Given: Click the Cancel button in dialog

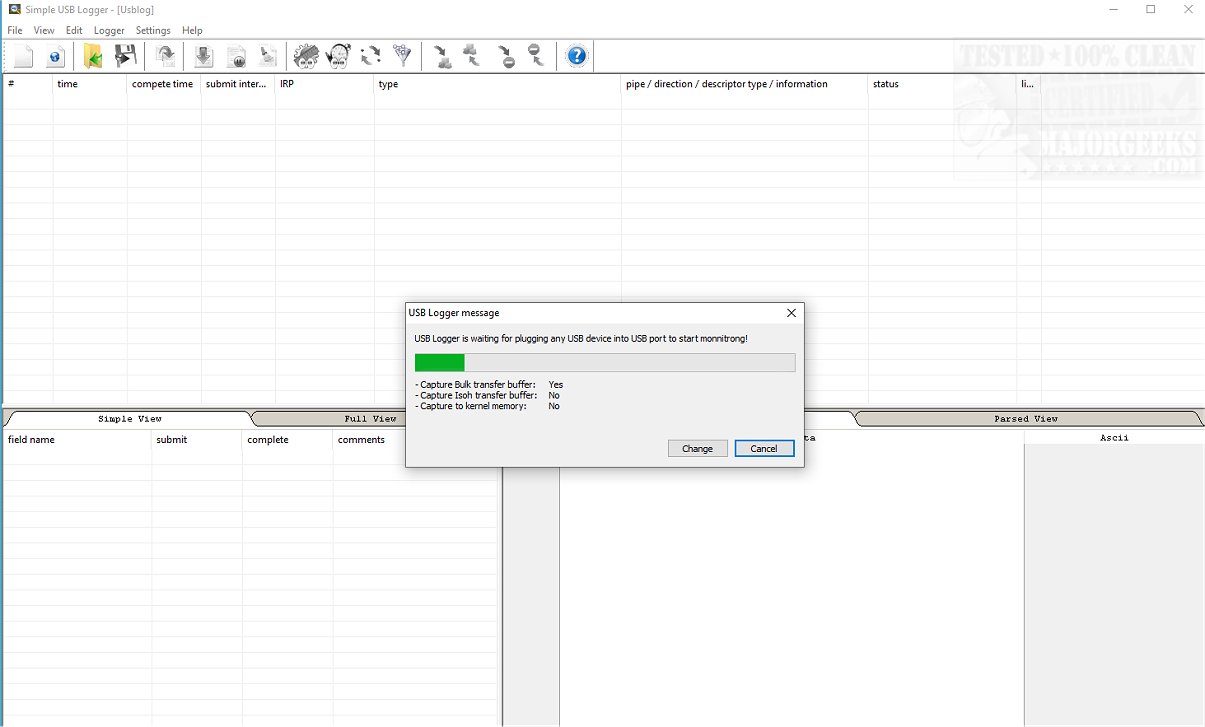Looking at the screenshot, I should 764,449.
